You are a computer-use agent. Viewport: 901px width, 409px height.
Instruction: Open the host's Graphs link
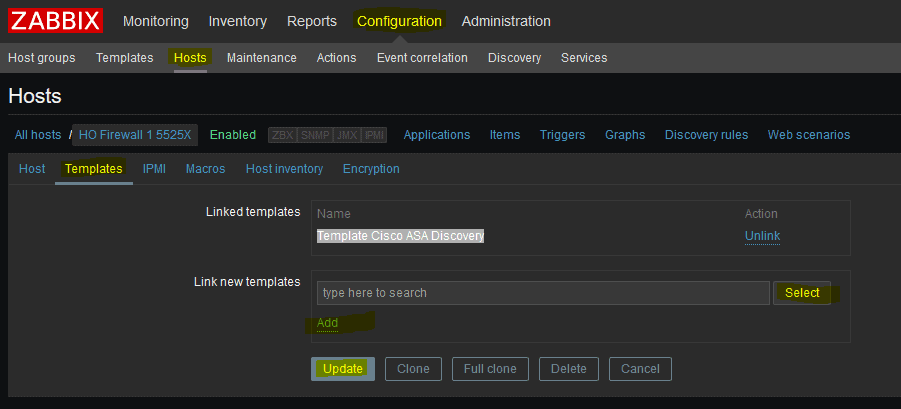(x=625, y=135)
